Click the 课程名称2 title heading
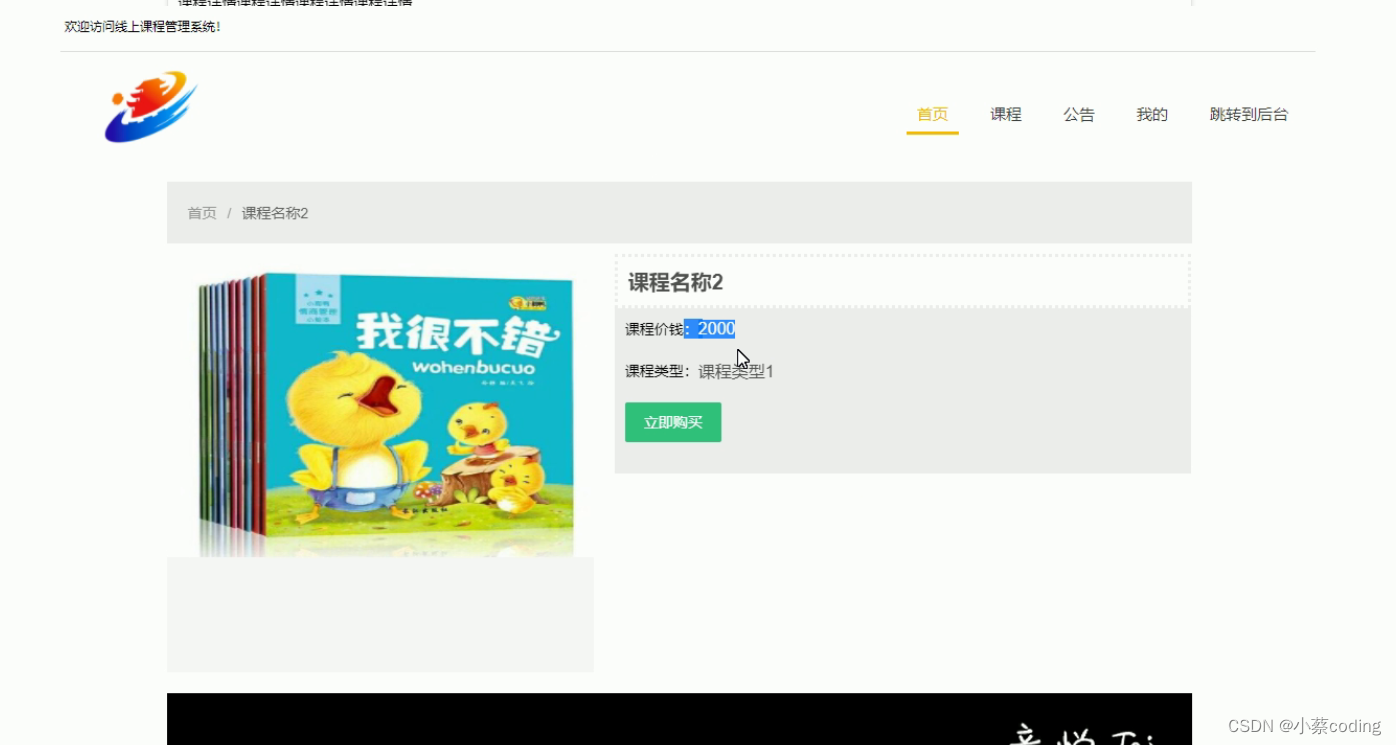The image size is (1396, 745). coord(675,282)
